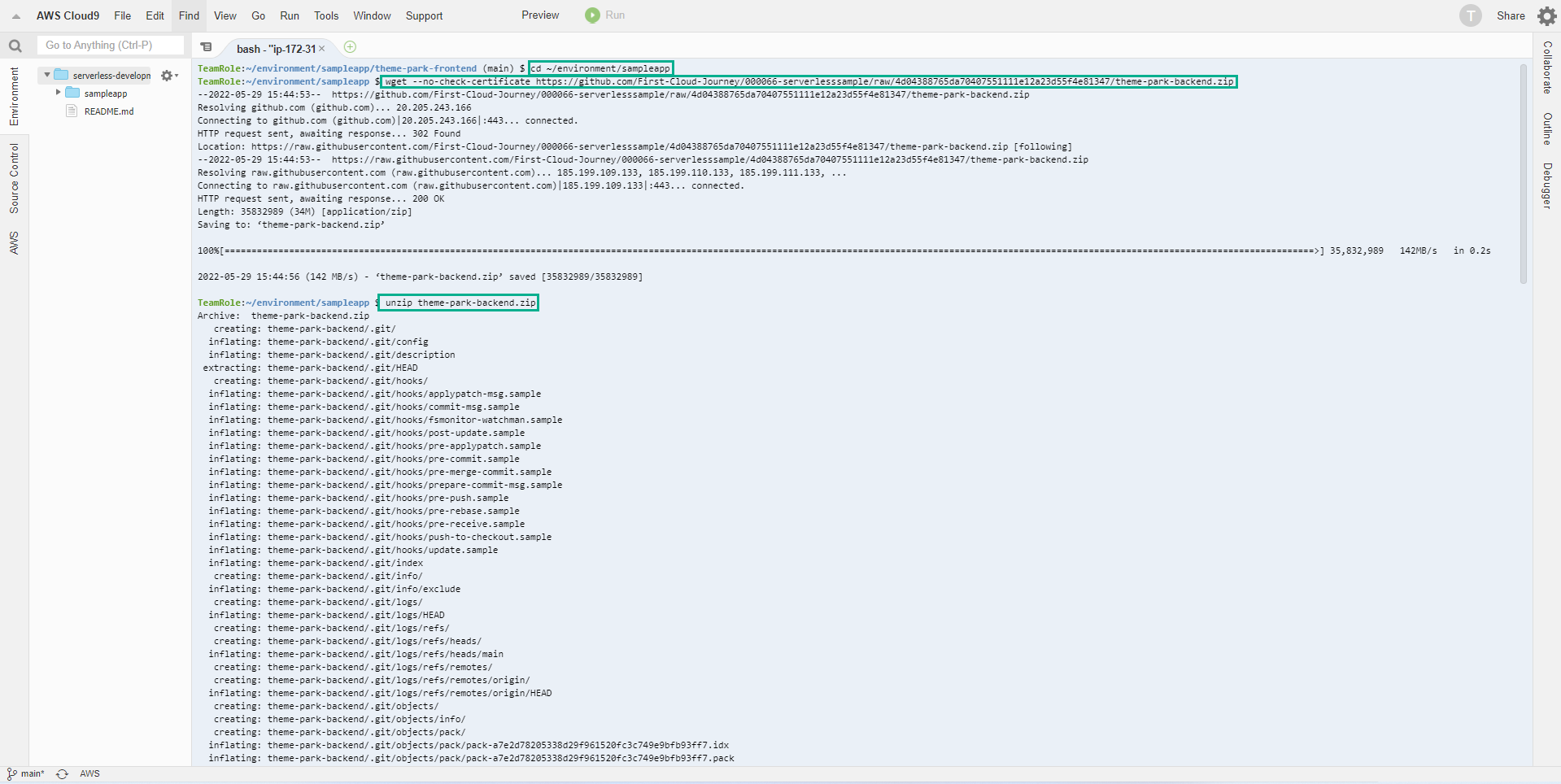Click the 'Saving to: theme-park-backend.zip' line
1561x784 pixels.
[291, 224]
